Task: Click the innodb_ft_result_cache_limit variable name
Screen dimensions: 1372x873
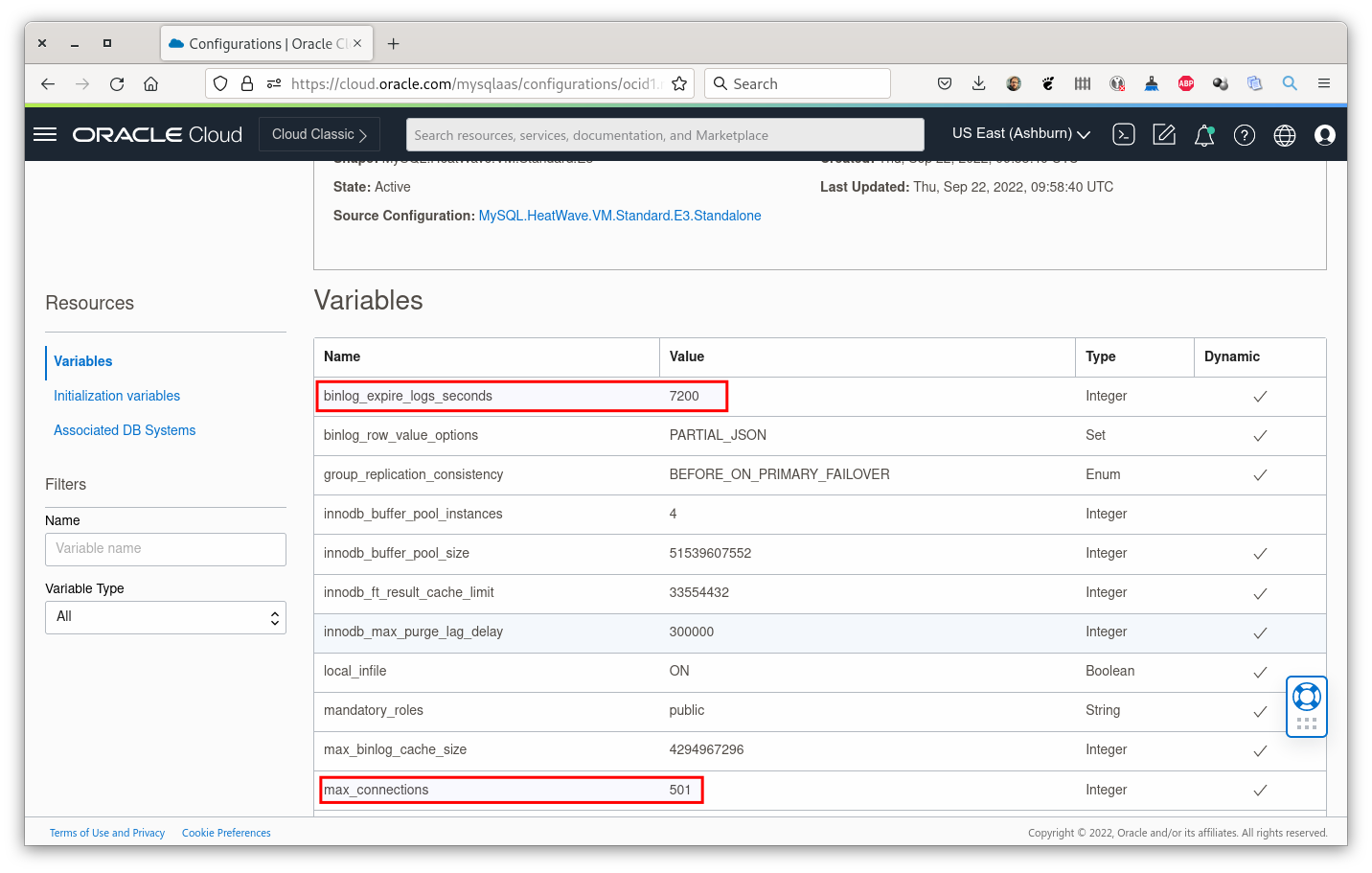Action: (409, 592)
